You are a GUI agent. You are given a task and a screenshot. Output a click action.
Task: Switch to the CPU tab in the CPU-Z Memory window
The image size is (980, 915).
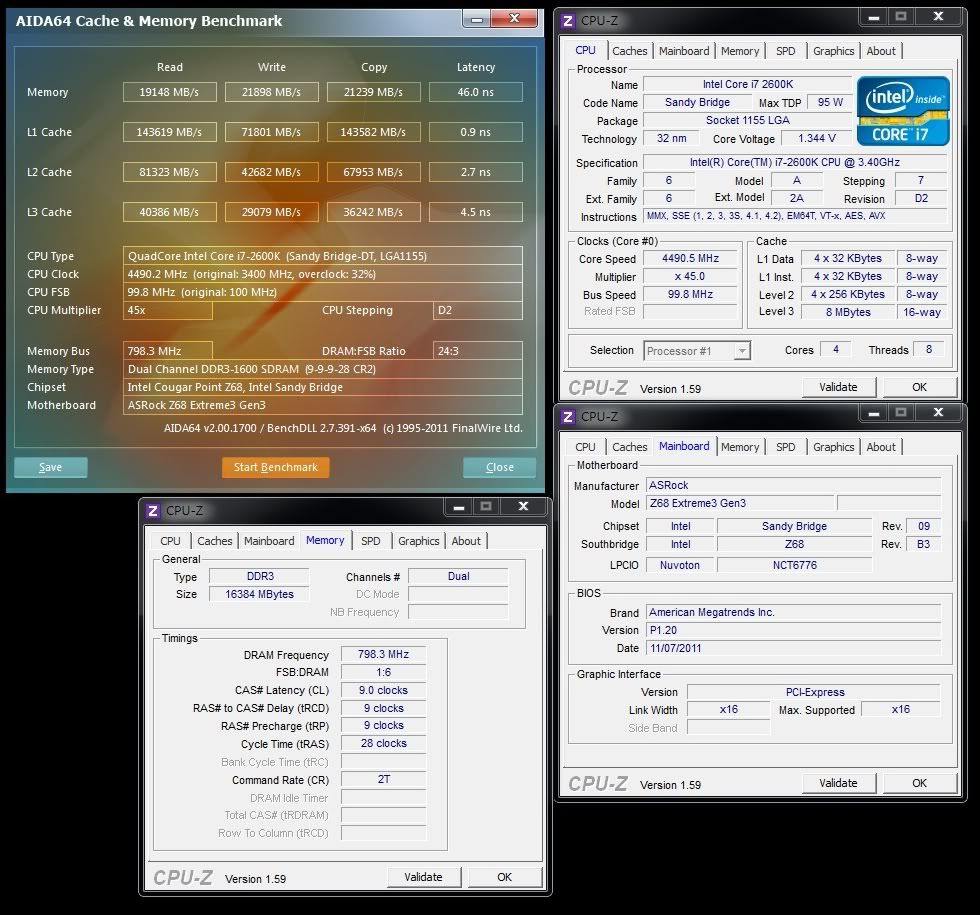(170, 541)
